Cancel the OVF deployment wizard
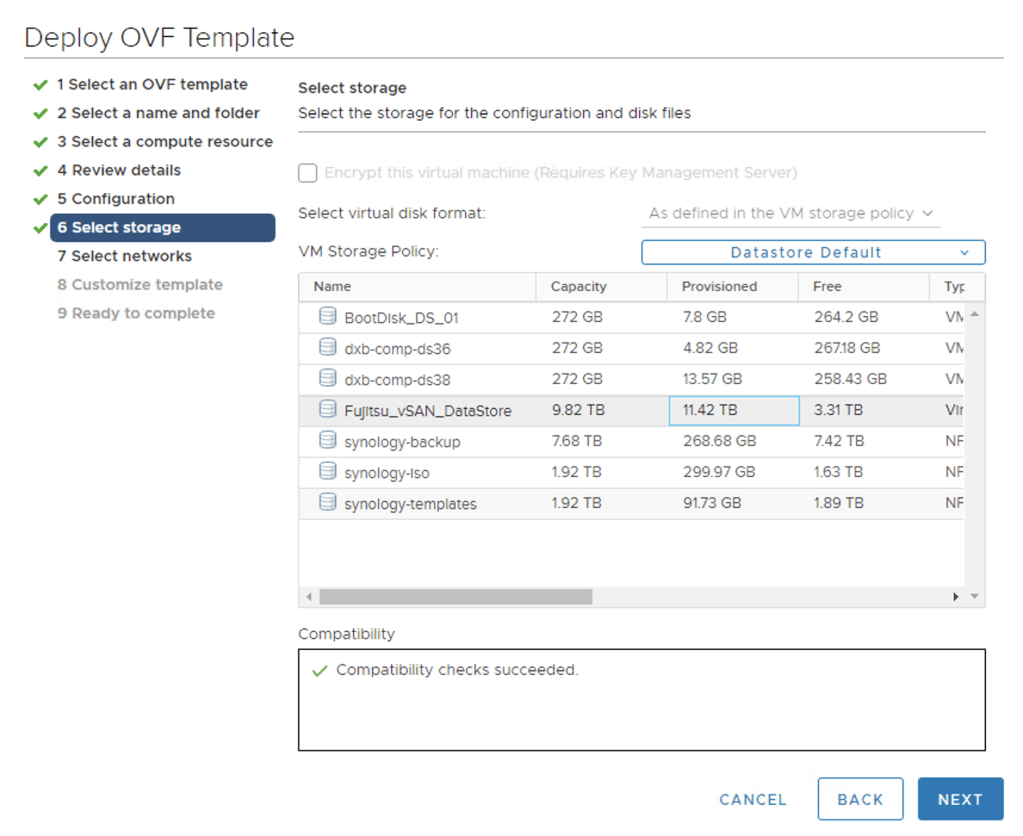1023x836 pixels. (753, 800)
